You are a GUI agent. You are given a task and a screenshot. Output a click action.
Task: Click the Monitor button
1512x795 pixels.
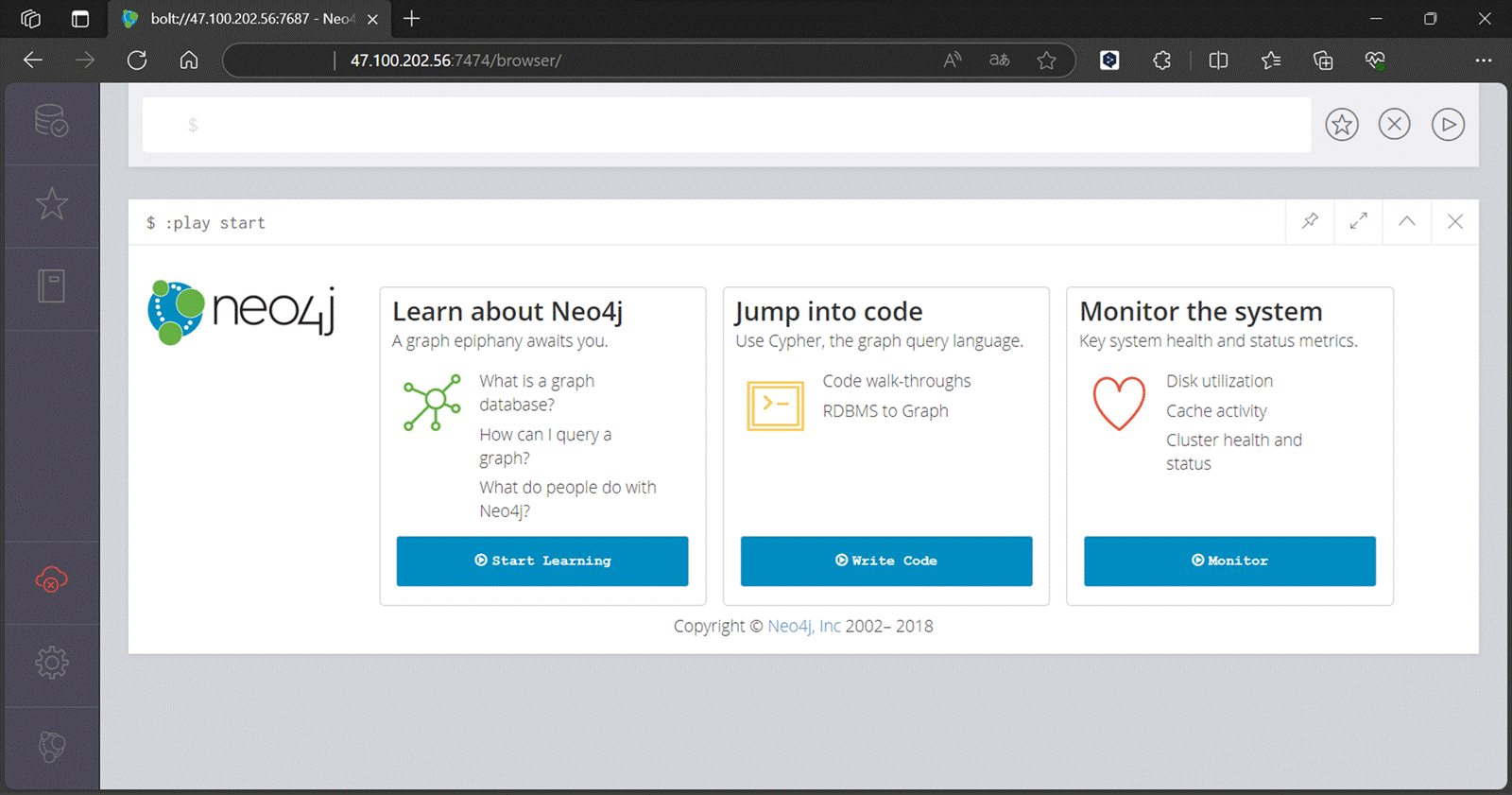click(x=1229, y=561)
